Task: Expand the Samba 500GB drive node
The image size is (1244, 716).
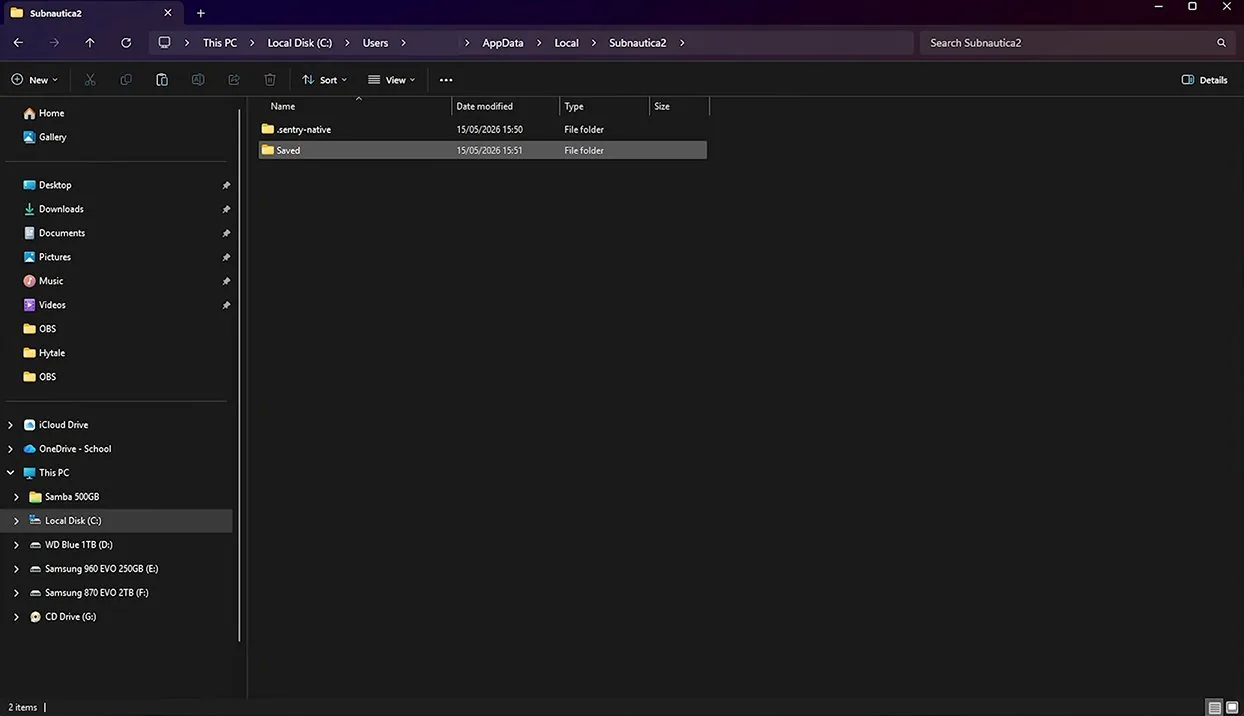Action: pyautogui.click(x=16, y=497)
